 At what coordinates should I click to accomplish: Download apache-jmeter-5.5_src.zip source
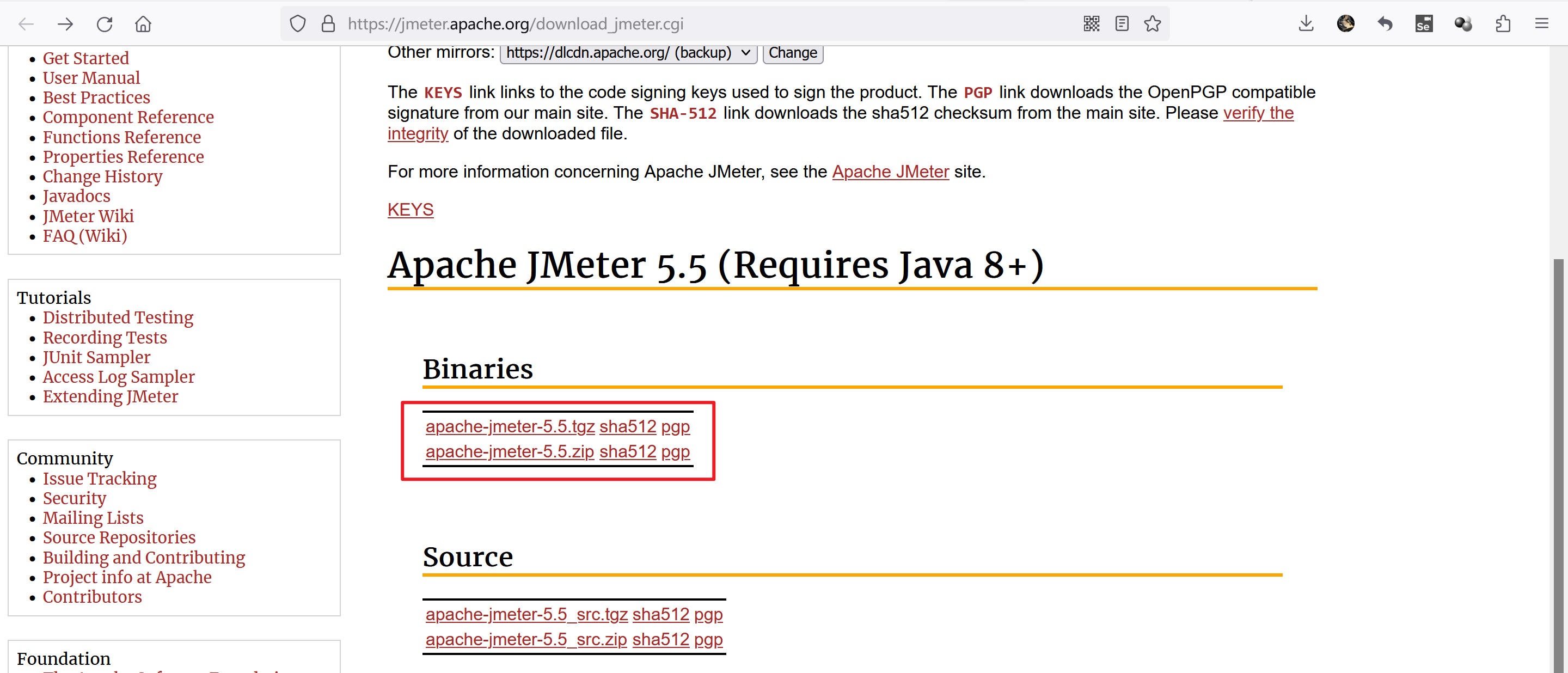tap(526, 640)
